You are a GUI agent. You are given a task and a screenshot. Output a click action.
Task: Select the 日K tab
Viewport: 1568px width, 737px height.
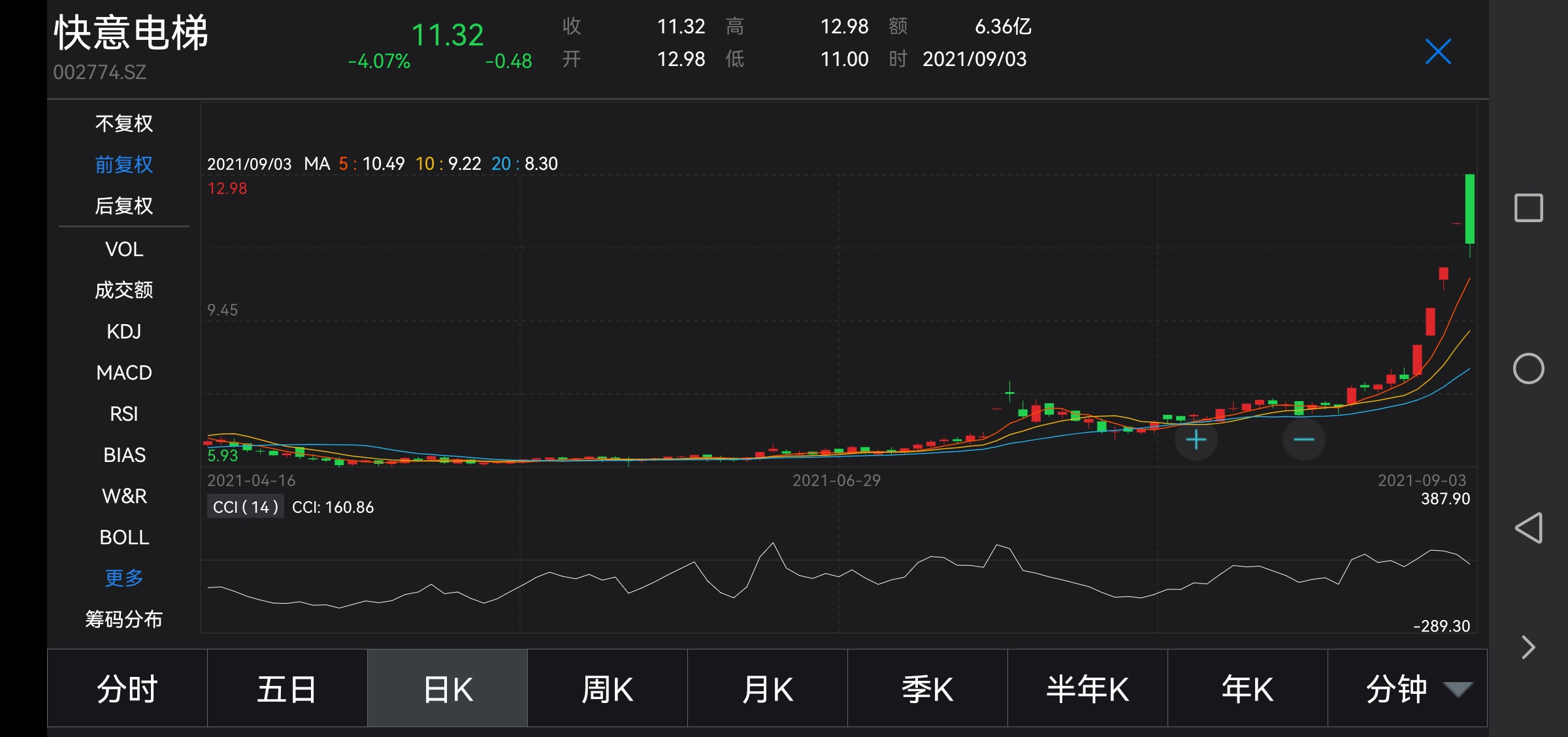(448, 689)
